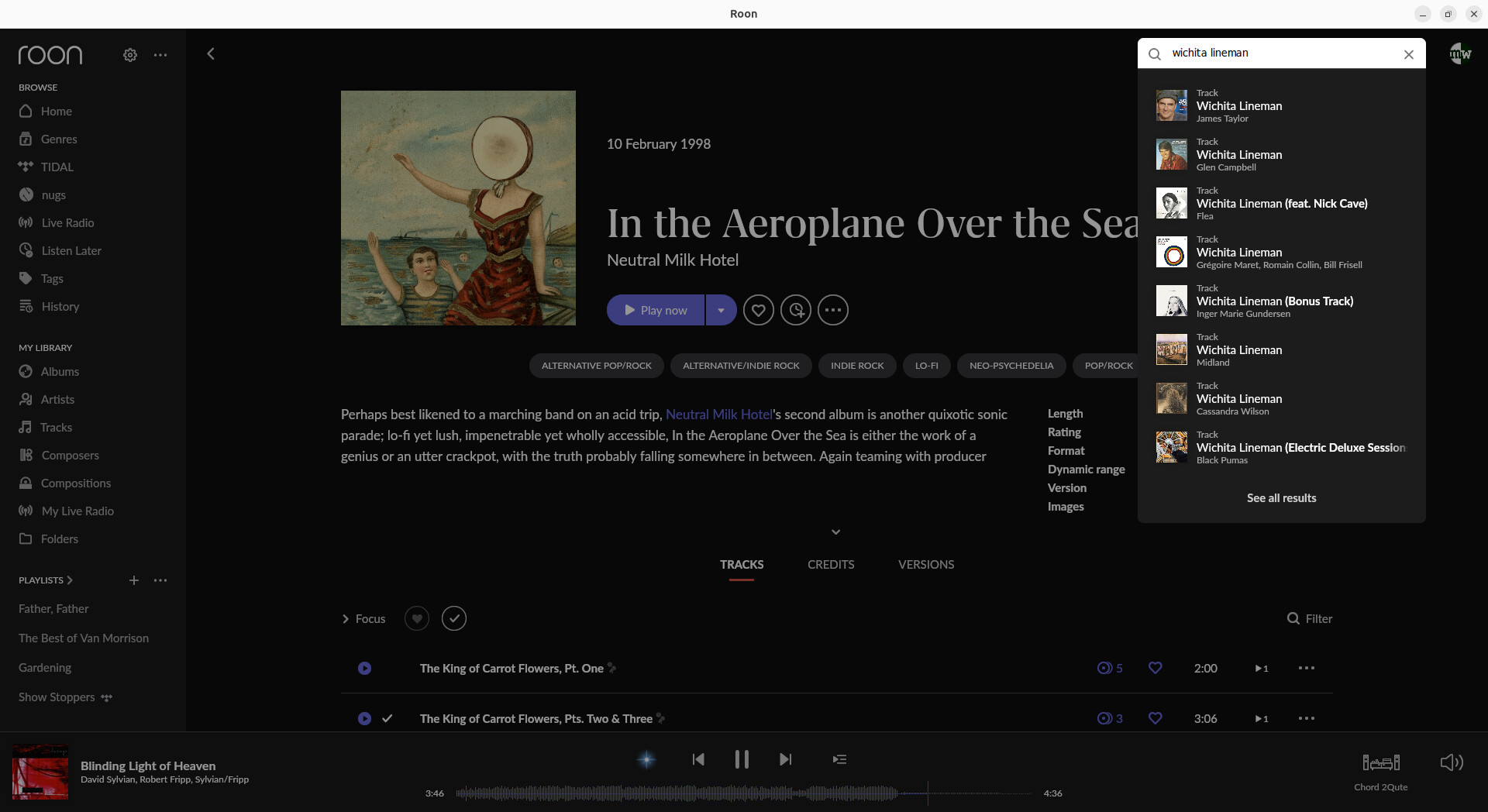Screen dimensions: 1488x812
Task: Go back with the left arrow
Action: click(211, 53)
